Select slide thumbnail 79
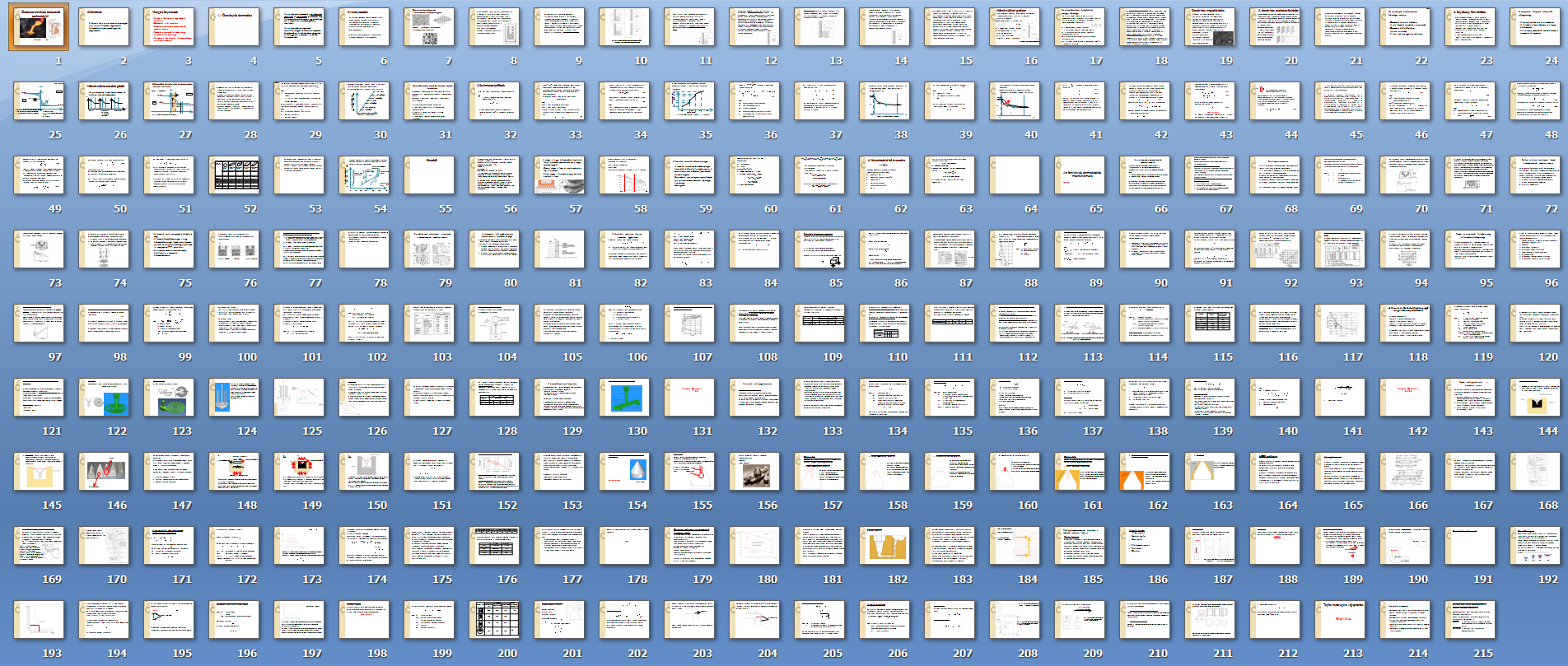 (429, 249)
